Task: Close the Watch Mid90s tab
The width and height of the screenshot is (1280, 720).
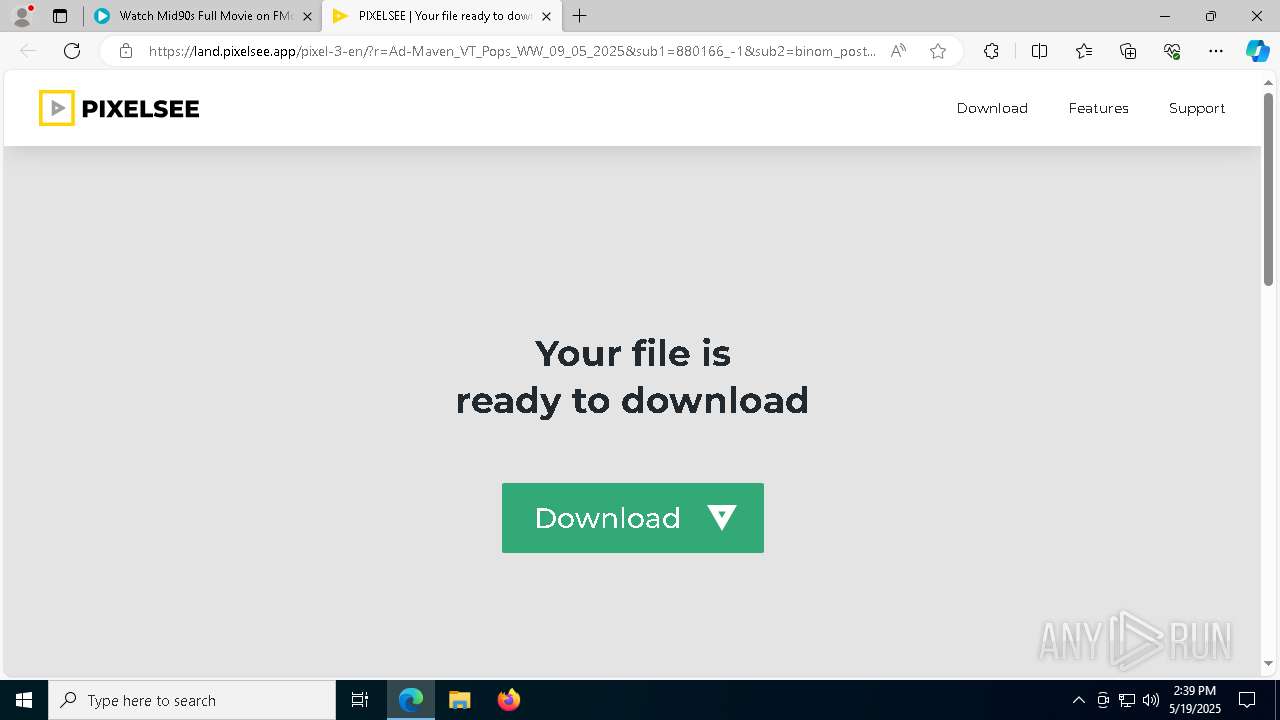Action: [307, 16]
